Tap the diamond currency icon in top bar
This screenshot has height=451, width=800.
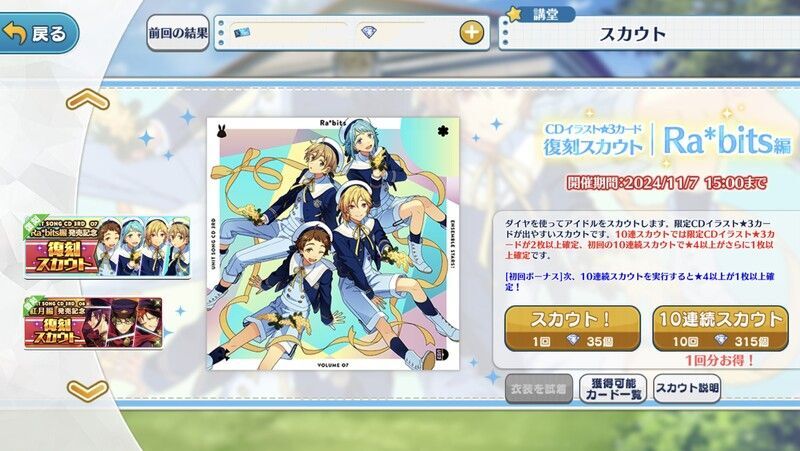pos(368,33)
